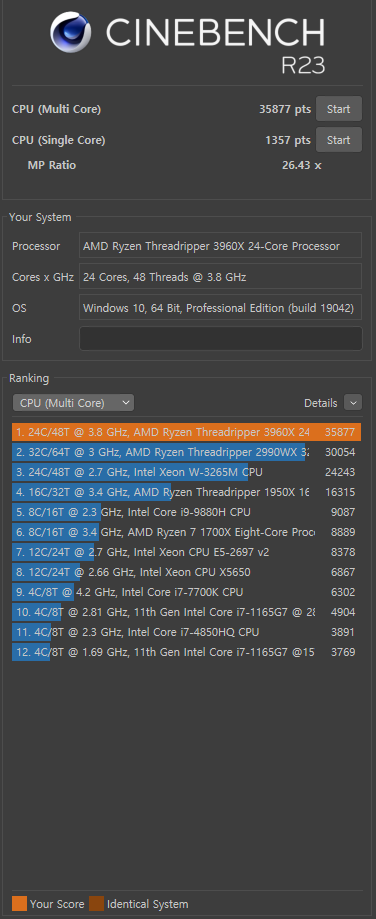Select the Ryzen 7 1700X ranking row

[186, 532]
